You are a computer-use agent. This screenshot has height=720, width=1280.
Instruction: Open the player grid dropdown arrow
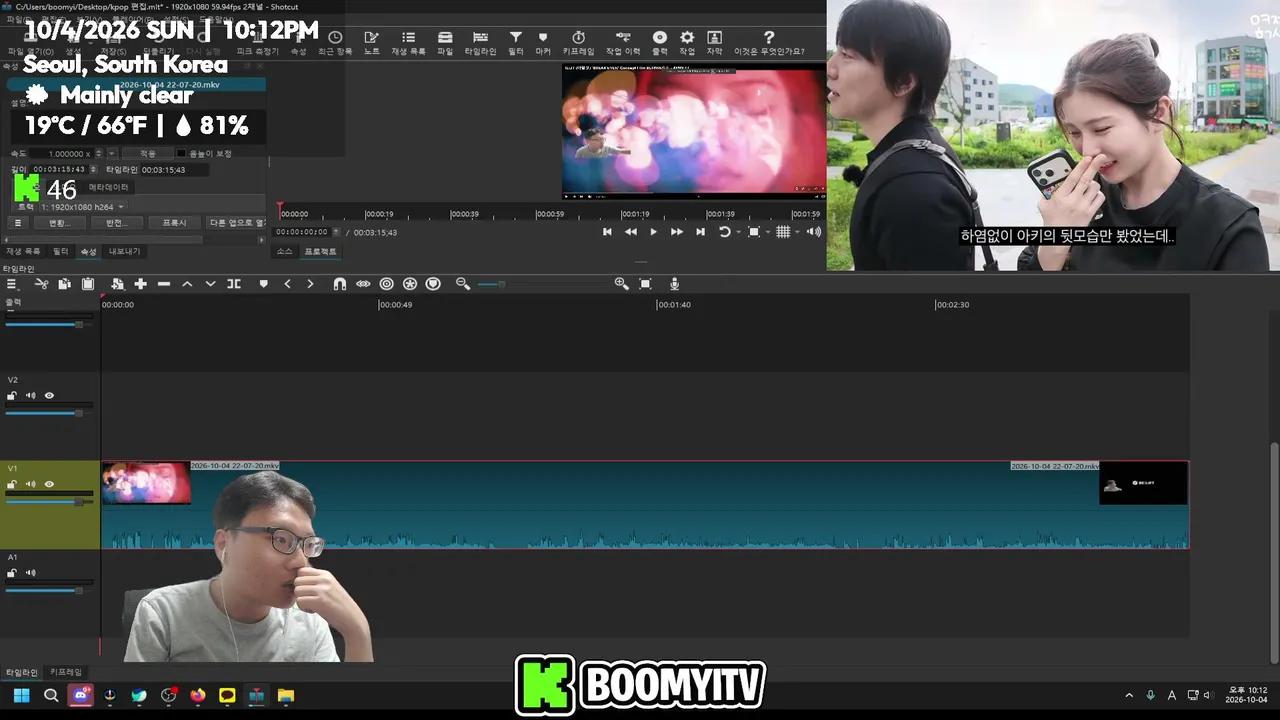(x=797, y=232)
